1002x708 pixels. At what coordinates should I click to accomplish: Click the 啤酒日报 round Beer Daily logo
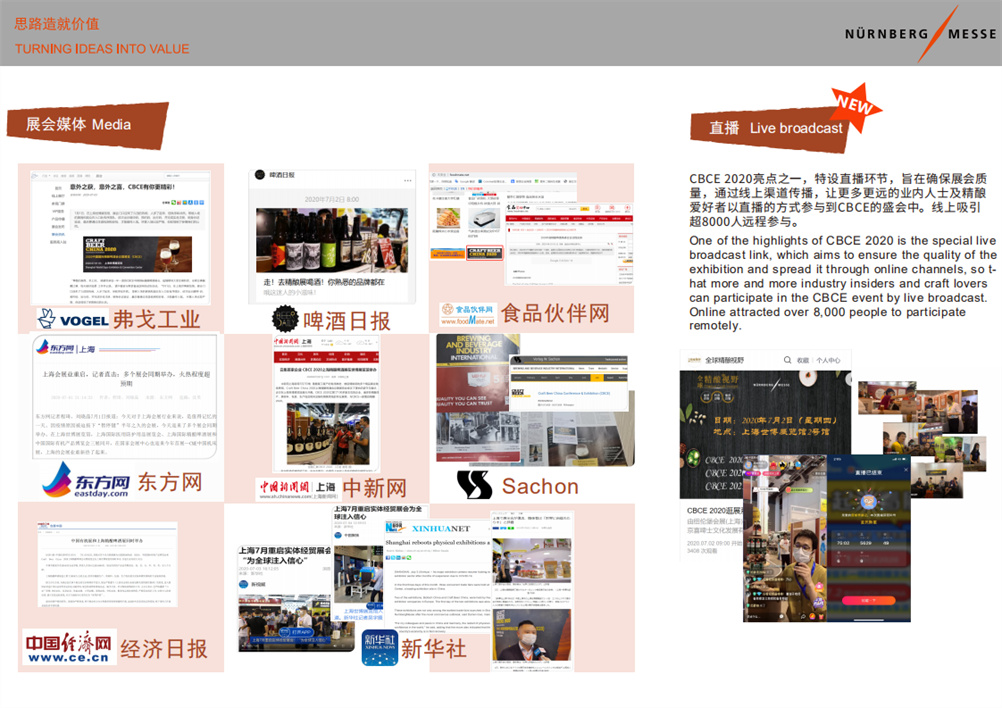click(x=285, y=319)
